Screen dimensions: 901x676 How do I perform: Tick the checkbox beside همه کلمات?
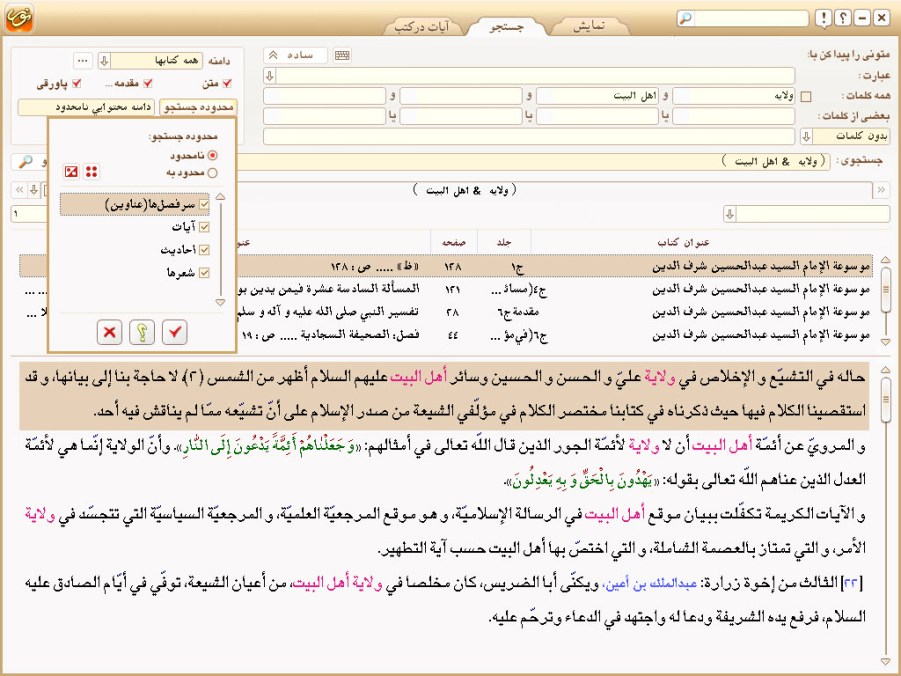click(806, 97)
